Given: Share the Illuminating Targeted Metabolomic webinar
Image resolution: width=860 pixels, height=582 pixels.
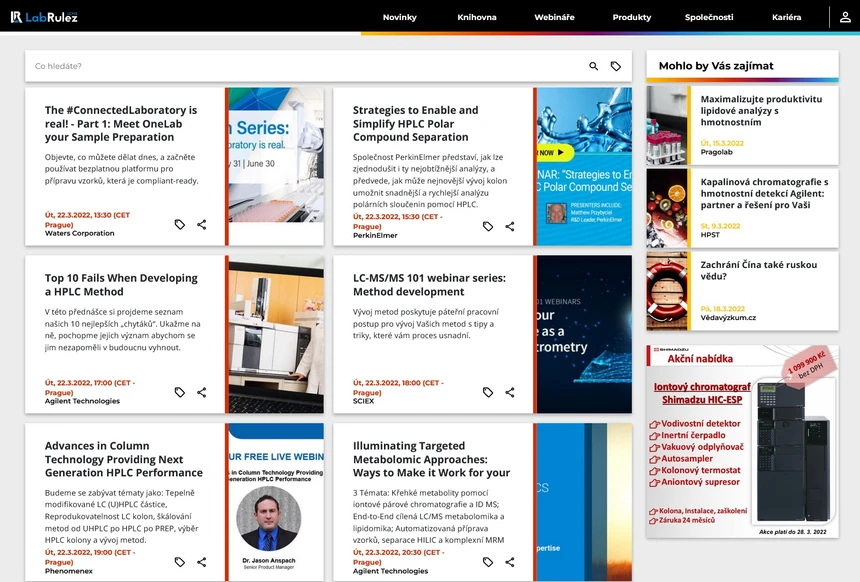Looking at the screenshot, I should pyautogui.click(x=510, y=562).
